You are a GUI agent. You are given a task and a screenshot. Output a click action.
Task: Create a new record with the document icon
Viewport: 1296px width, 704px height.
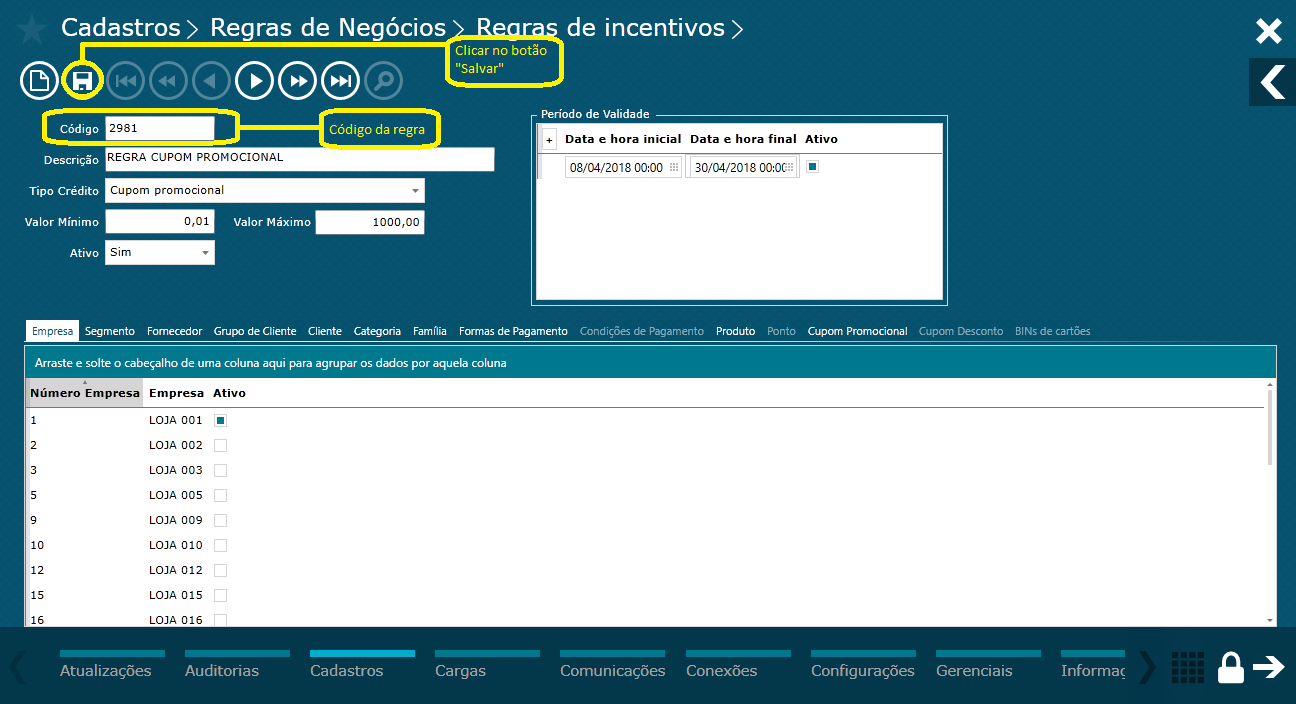click(x=39, y=80)
